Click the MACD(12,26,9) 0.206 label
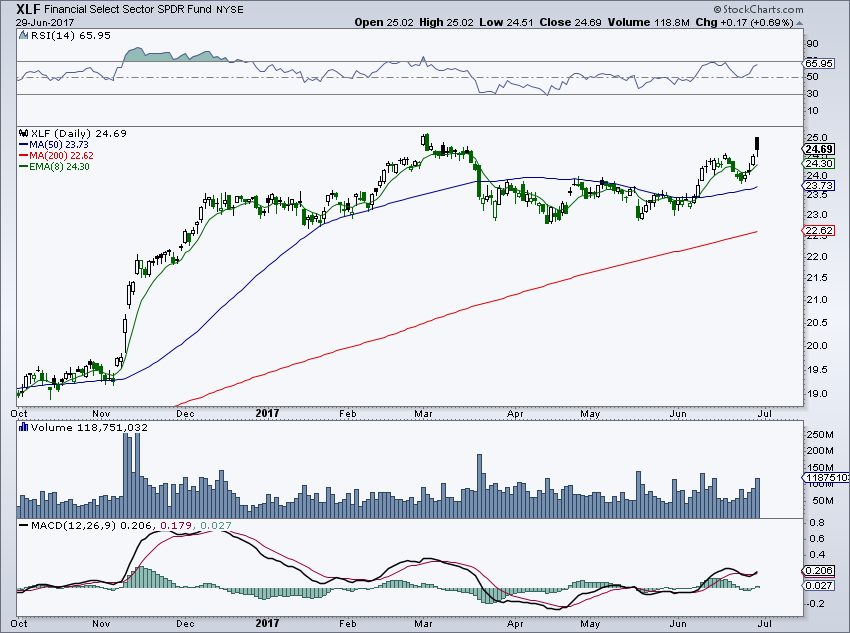 92,526
